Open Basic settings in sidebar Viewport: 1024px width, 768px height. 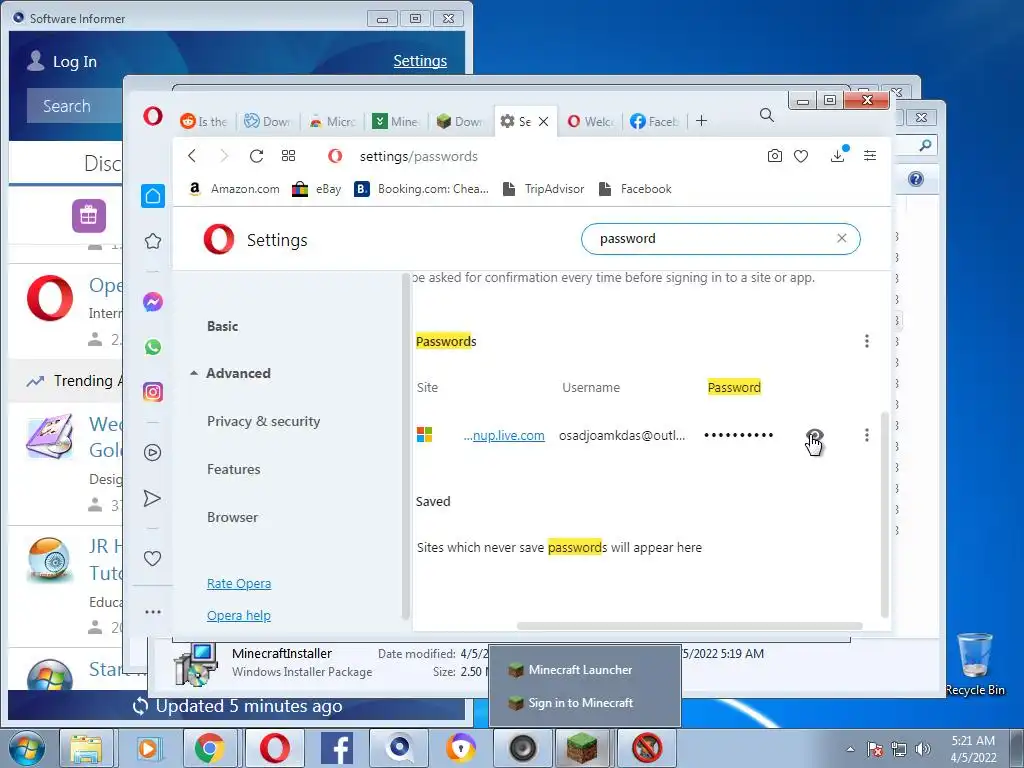tap(223, 326)
